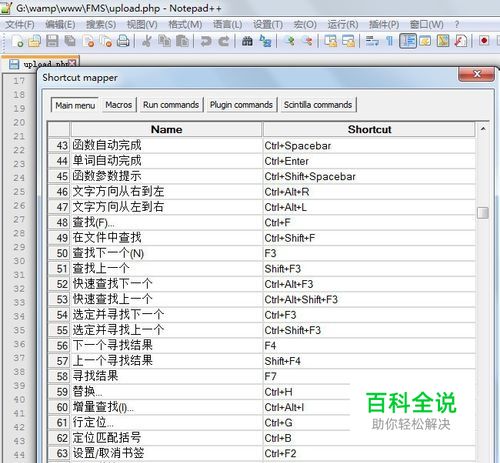The height and width of the screenshot is (463, 500).
Task: Click the Name column header
Action: pyautogui.click(x=166, y=129)
